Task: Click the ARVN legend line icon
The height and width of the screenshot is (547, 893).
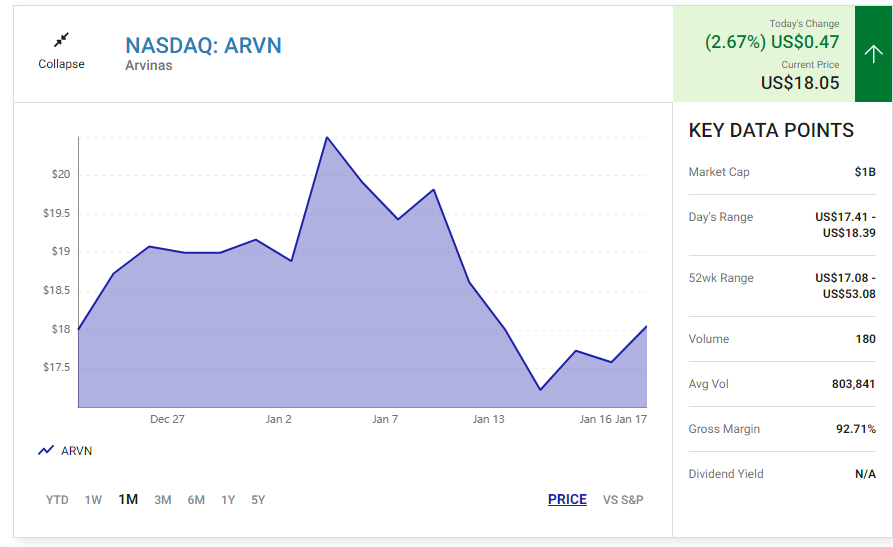Action: pyautogui.click(x=46, y=451)
